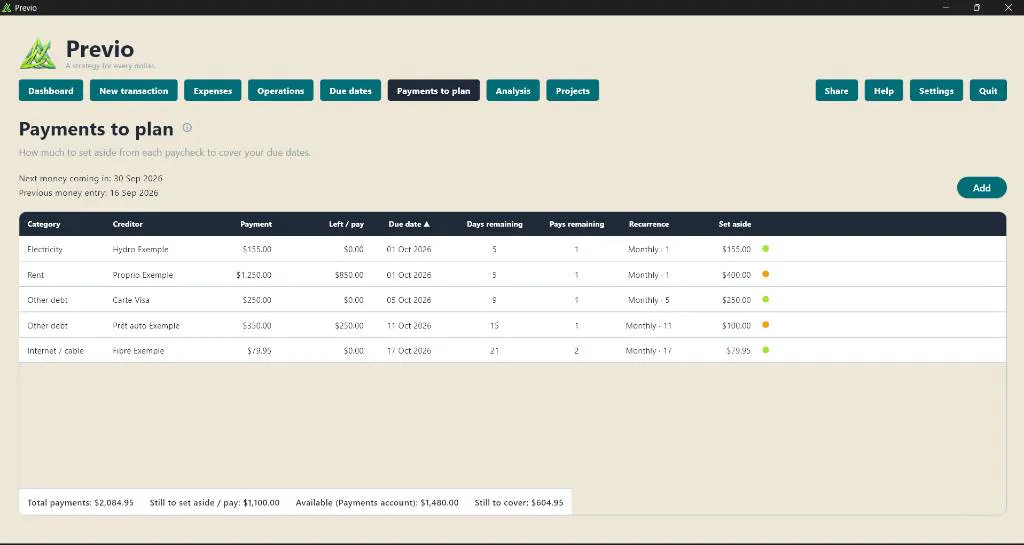The width and height of the screenshot is (1024, 545).
Task: Click the 17 Oct 2026 due date
Action: (x=409, y=350)
